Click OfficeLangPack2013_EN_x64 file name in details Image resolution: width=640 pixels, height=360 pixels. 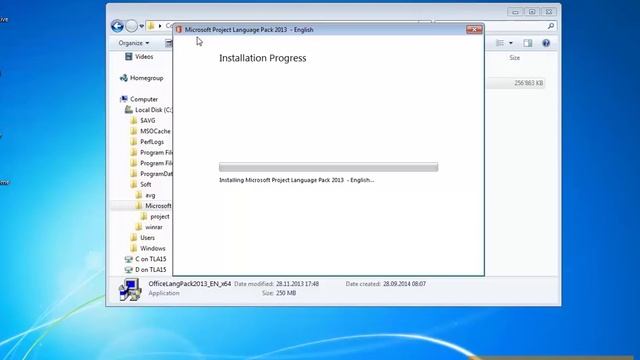point(190,284)
